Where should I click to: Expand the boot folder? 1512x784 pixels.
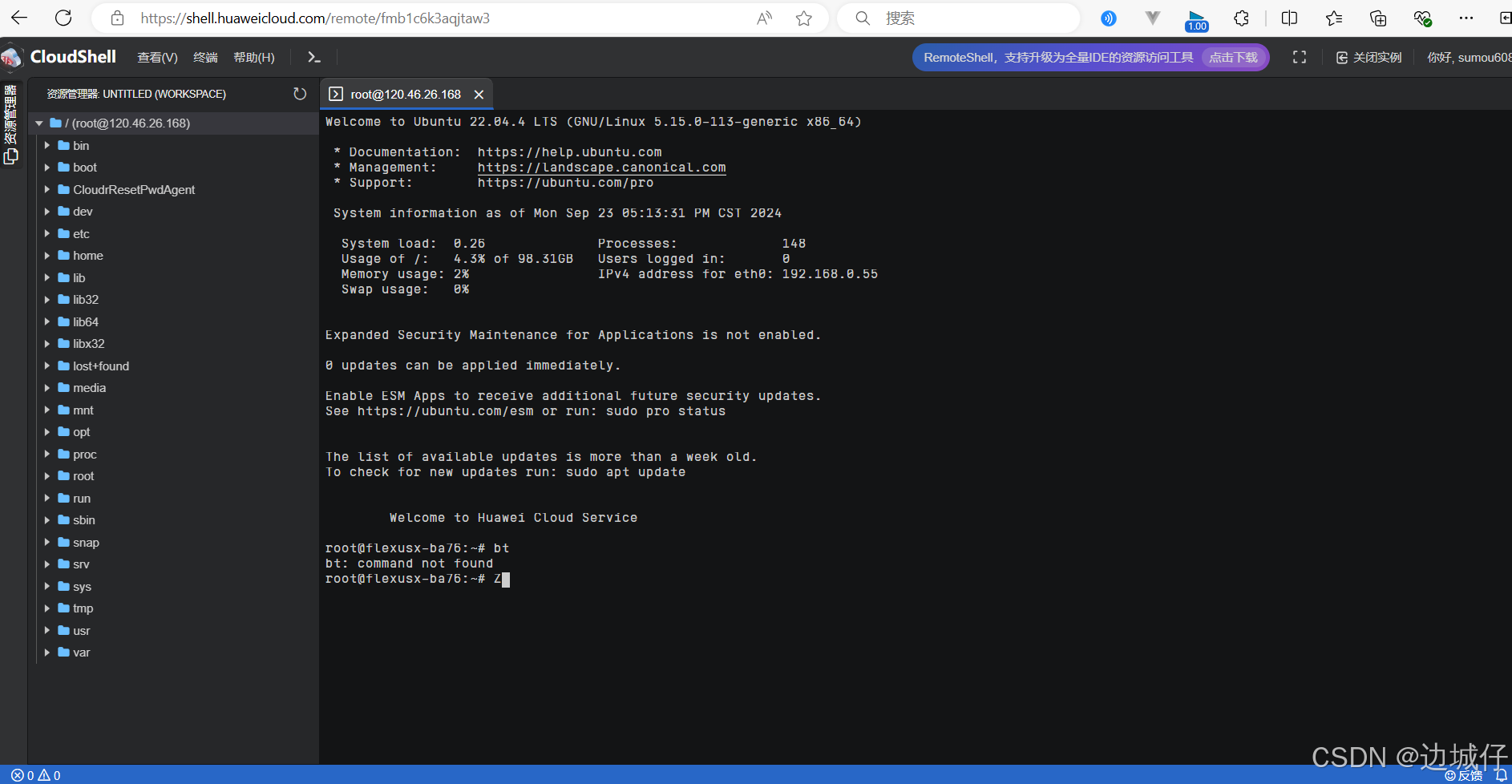click(47, 168)
